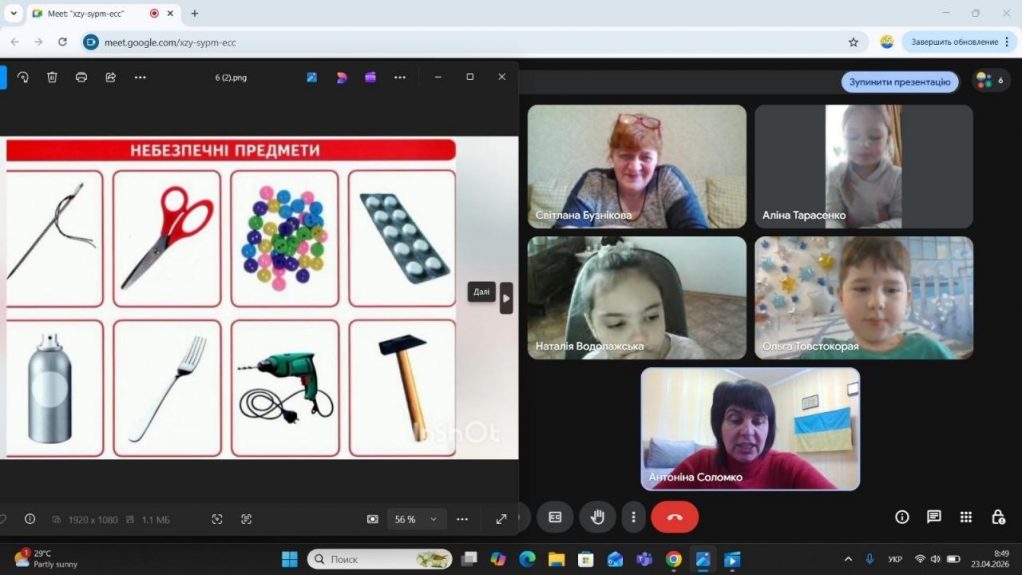Expand the 56 % zoom dropdown
The height and width of the screenshot is (575, 1022).
[x=415, y=519]
